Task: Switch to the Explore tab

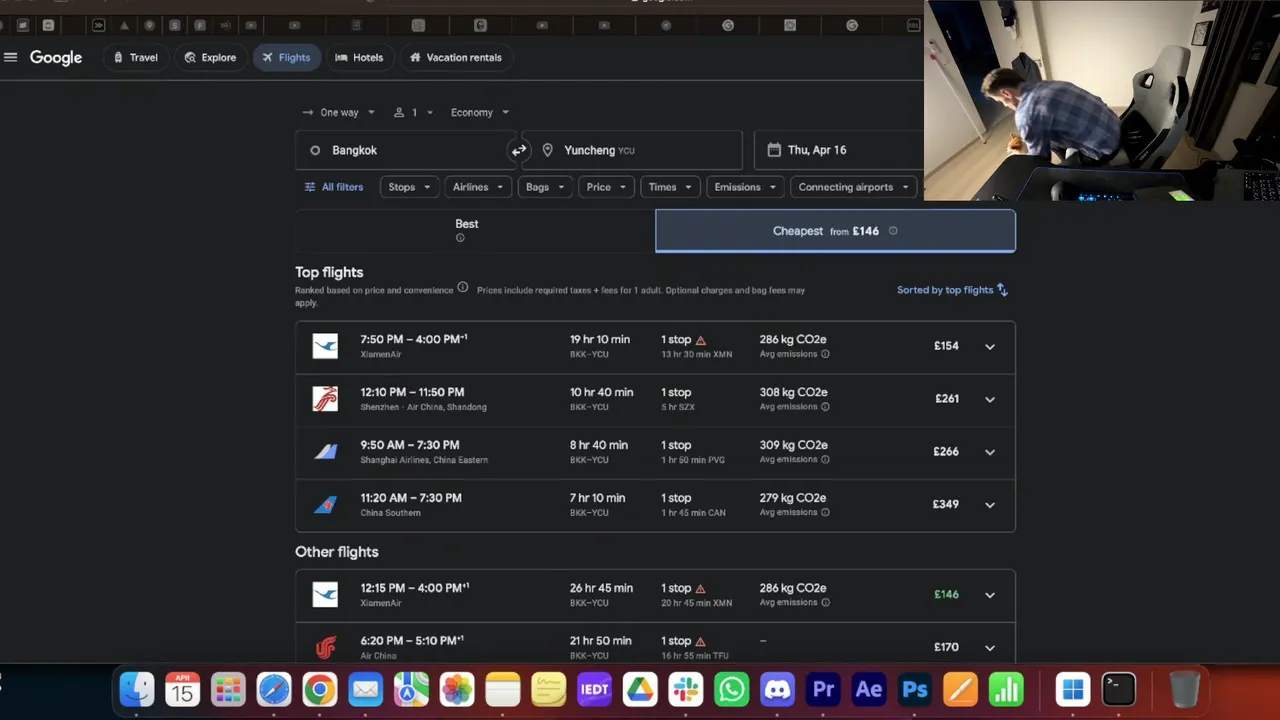Action: [x=210, y=57]
